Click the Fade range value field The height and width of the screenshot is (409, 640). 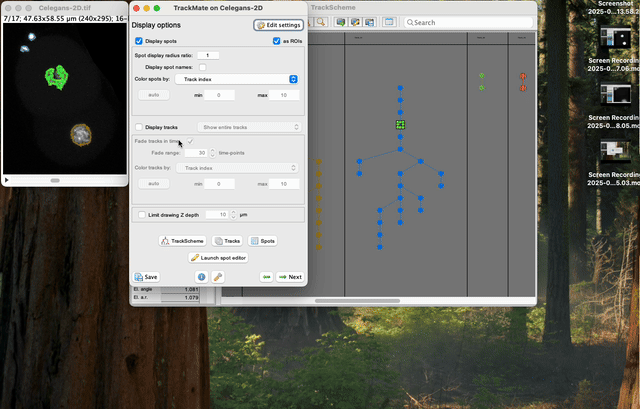[x=196, y=153]
